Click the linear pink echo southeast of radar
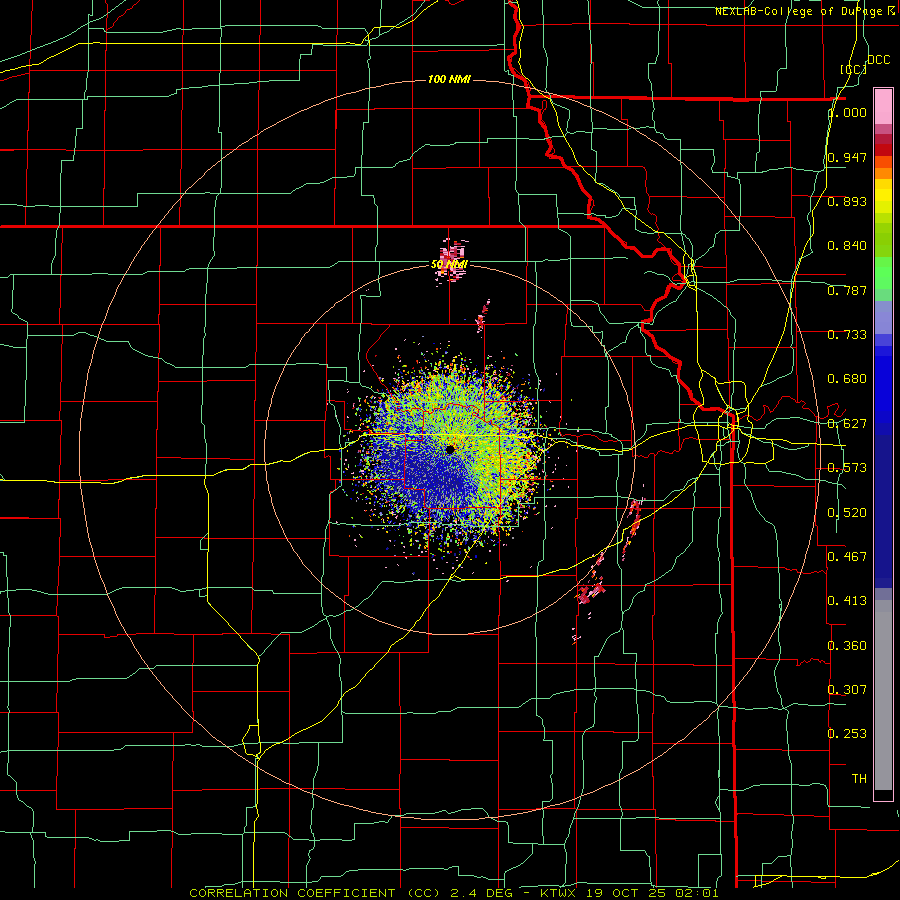 (631, 526)
